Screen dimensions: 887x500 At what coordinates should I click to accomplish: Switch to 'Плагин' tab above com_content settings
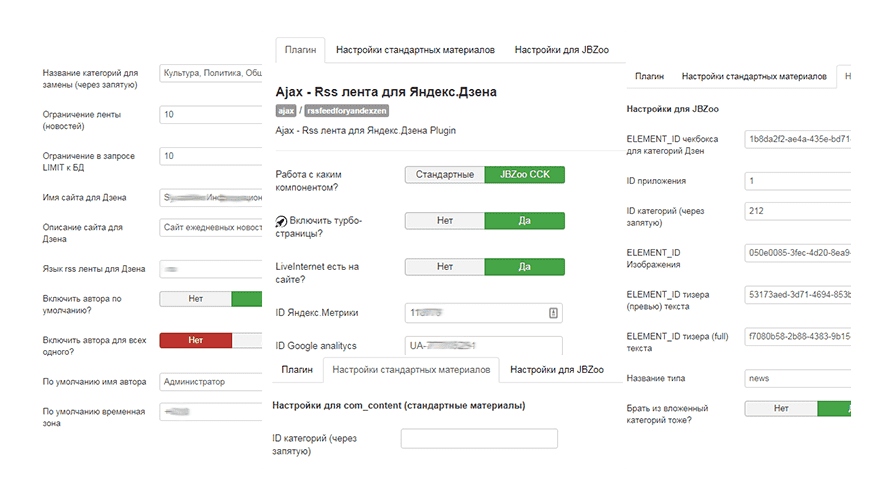click(x=297, y=370)
